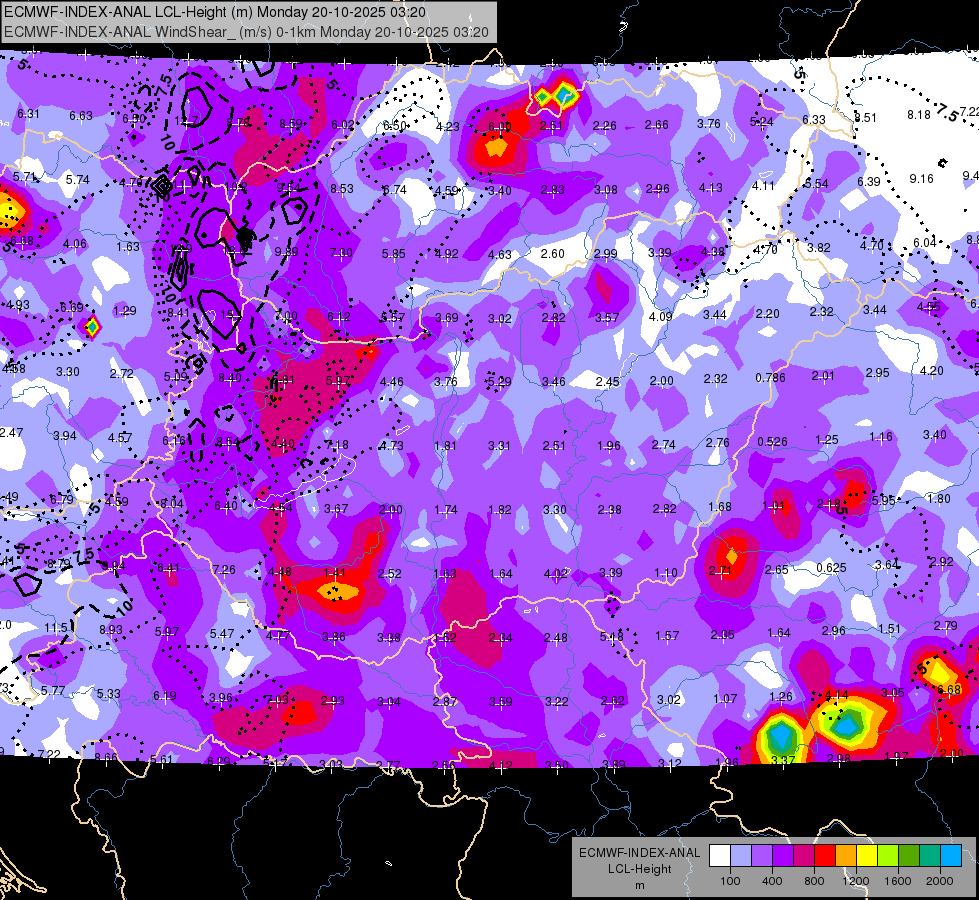Click the '400' legend scale label
This screenshot has width=979, height=900.
coord(772,881)
